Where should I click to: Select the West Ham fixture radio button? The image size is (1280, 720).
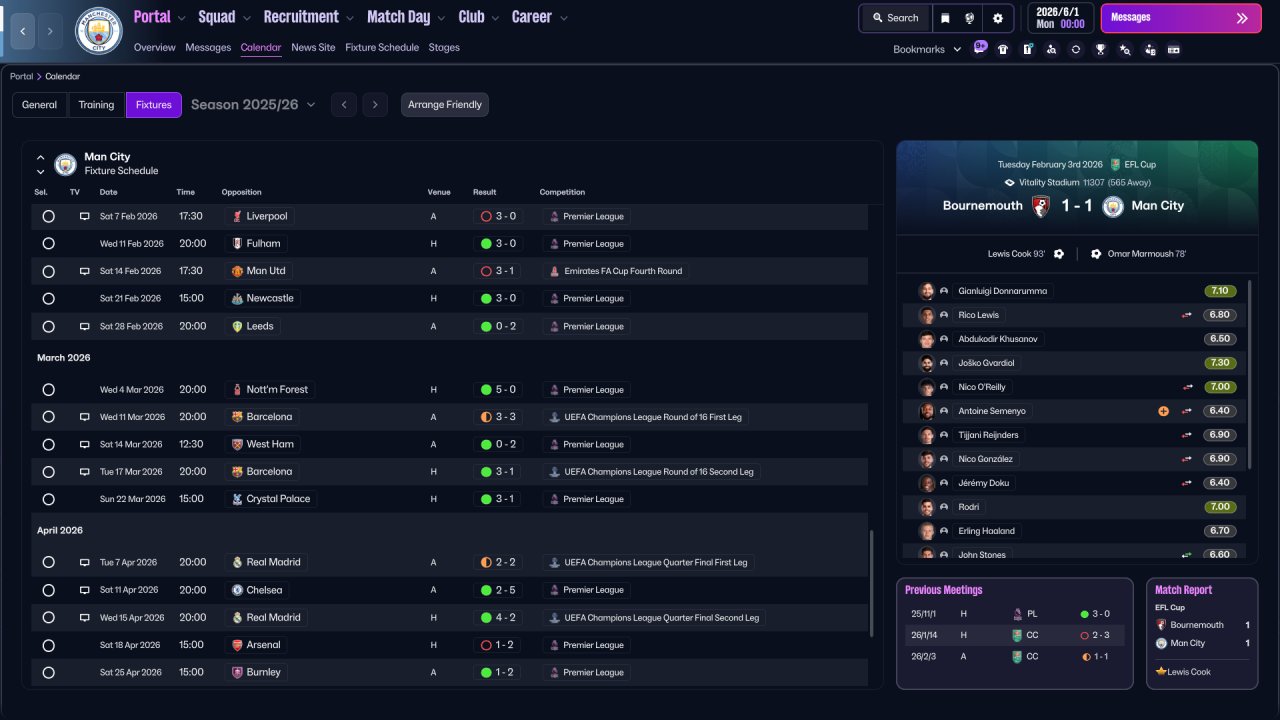point(48,444)
